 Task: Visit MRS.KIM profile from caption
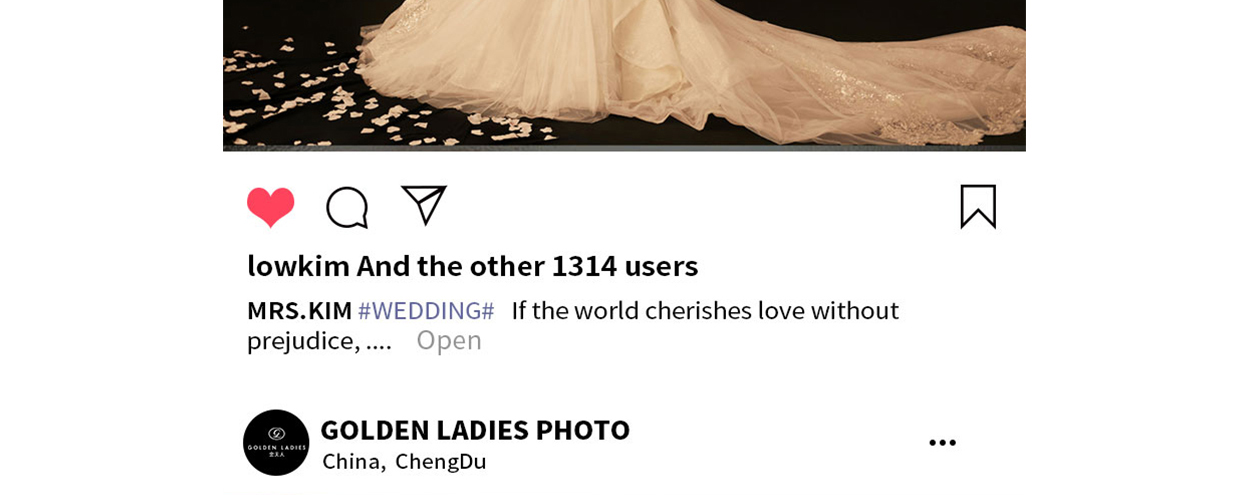click(x=299, y=310)
